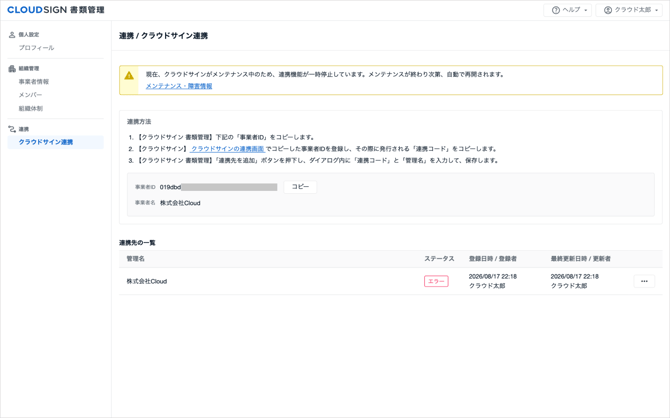670x418 pixels.
Task: Click the 連携先の一覧 heading
Action: tap(137, 243)
